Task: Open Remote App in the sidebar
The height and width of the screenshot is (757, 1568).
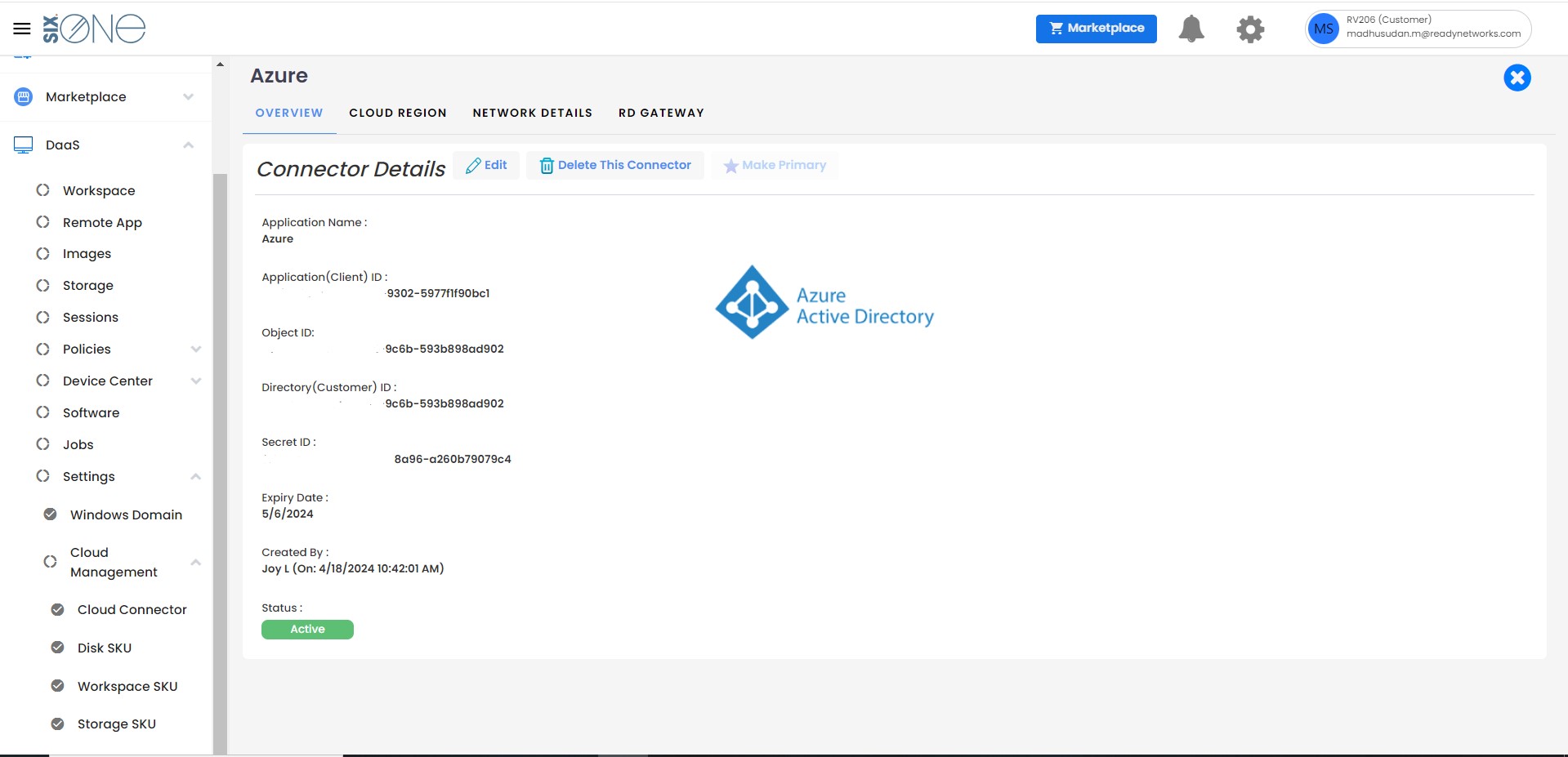Action: pos(102,222)
